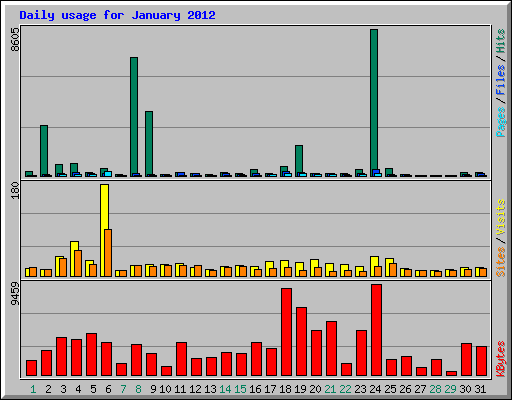Select the red KBytes bar for day 3
Image resolution: width=512 pixels, height=400 pixels.
(x=61, y=357)
